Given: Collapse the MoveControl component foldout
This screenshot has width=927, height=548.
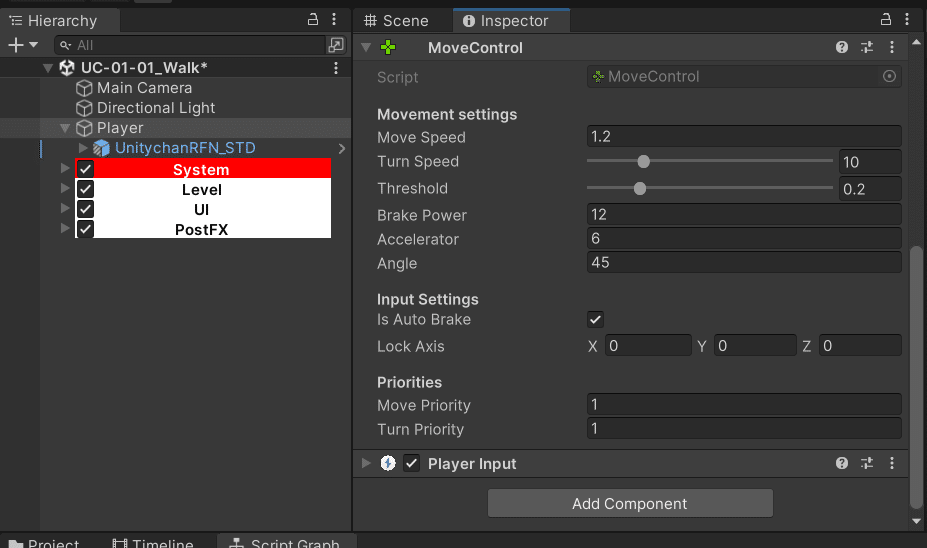Looking at the screenshot, I should (x=366, y=47).
